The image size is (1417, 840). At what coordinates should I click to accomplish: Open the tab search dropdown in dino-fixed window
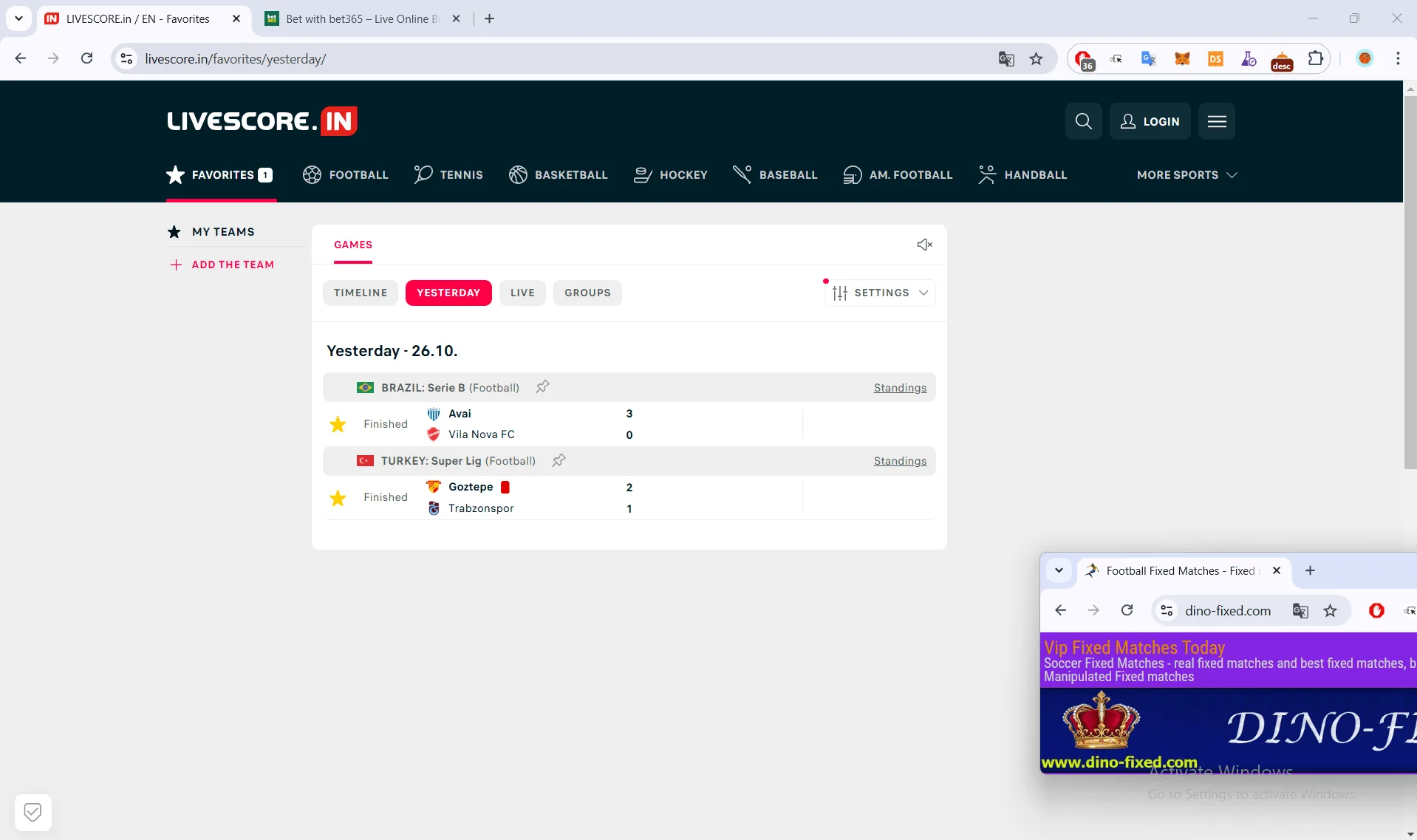(1059, 570)
